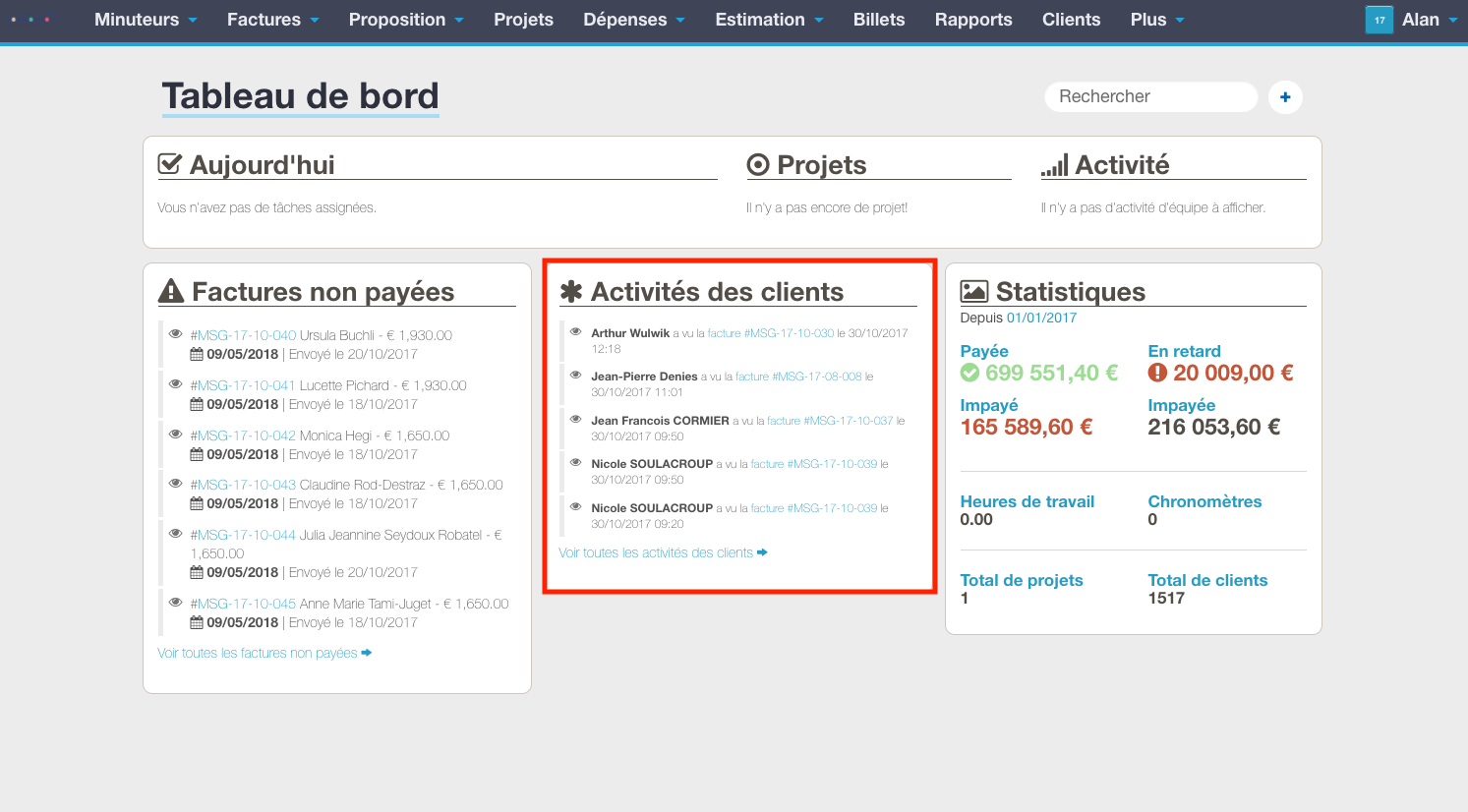Go to Projets in the top navigation

523,20
